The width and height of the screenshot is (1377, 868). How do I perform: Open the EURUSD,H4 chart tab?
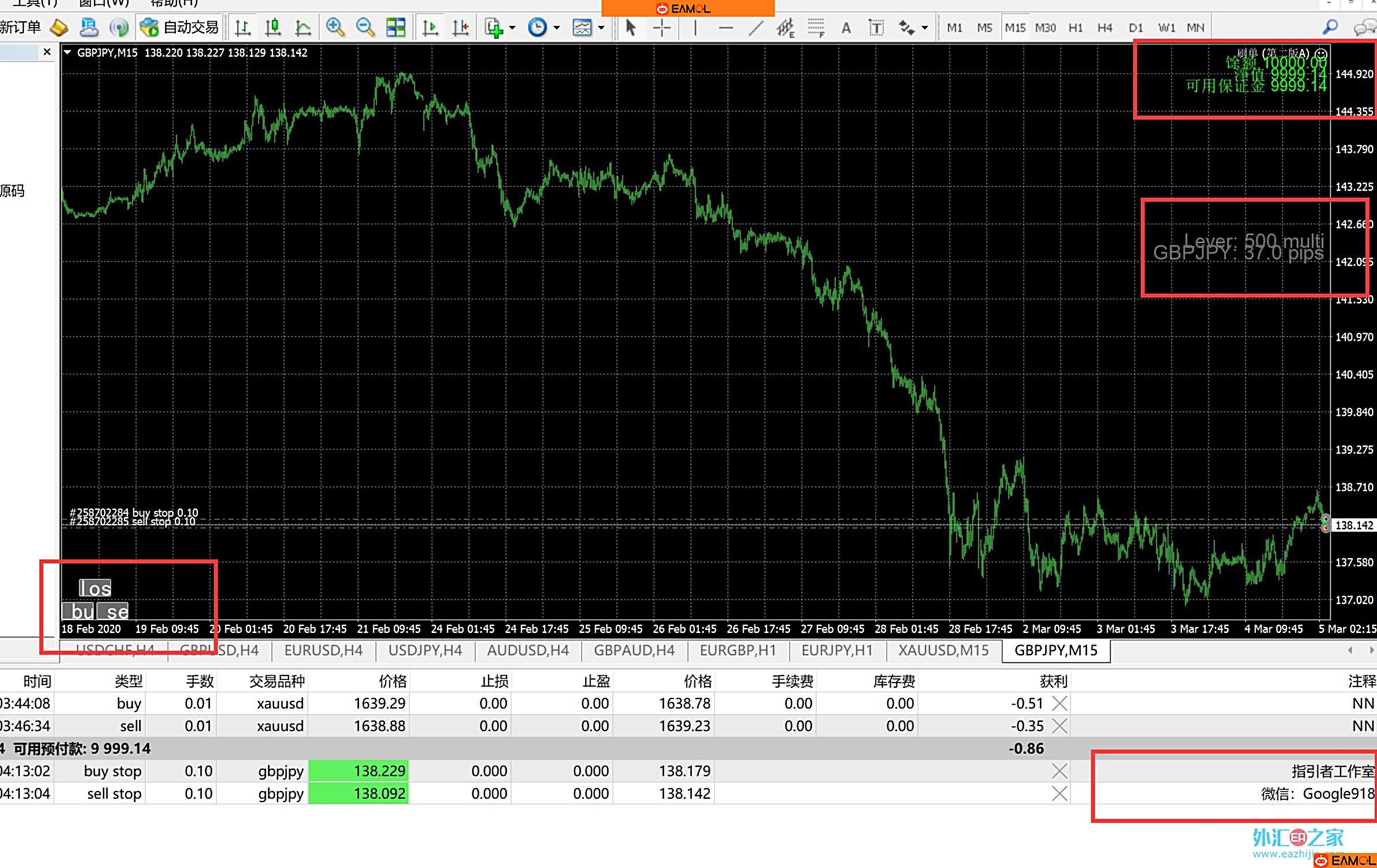click(324, 650)
